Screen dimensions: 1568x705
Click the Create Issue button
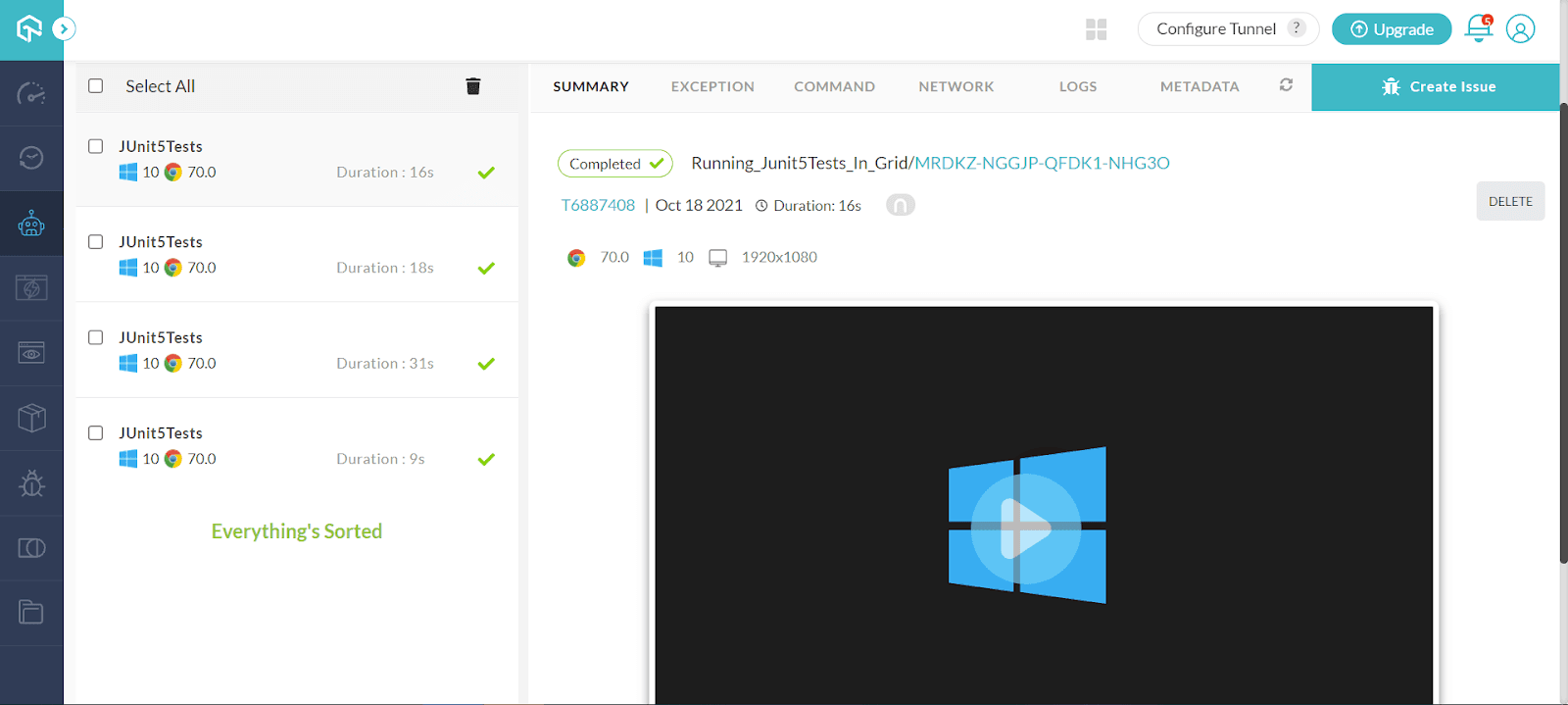1436,86
